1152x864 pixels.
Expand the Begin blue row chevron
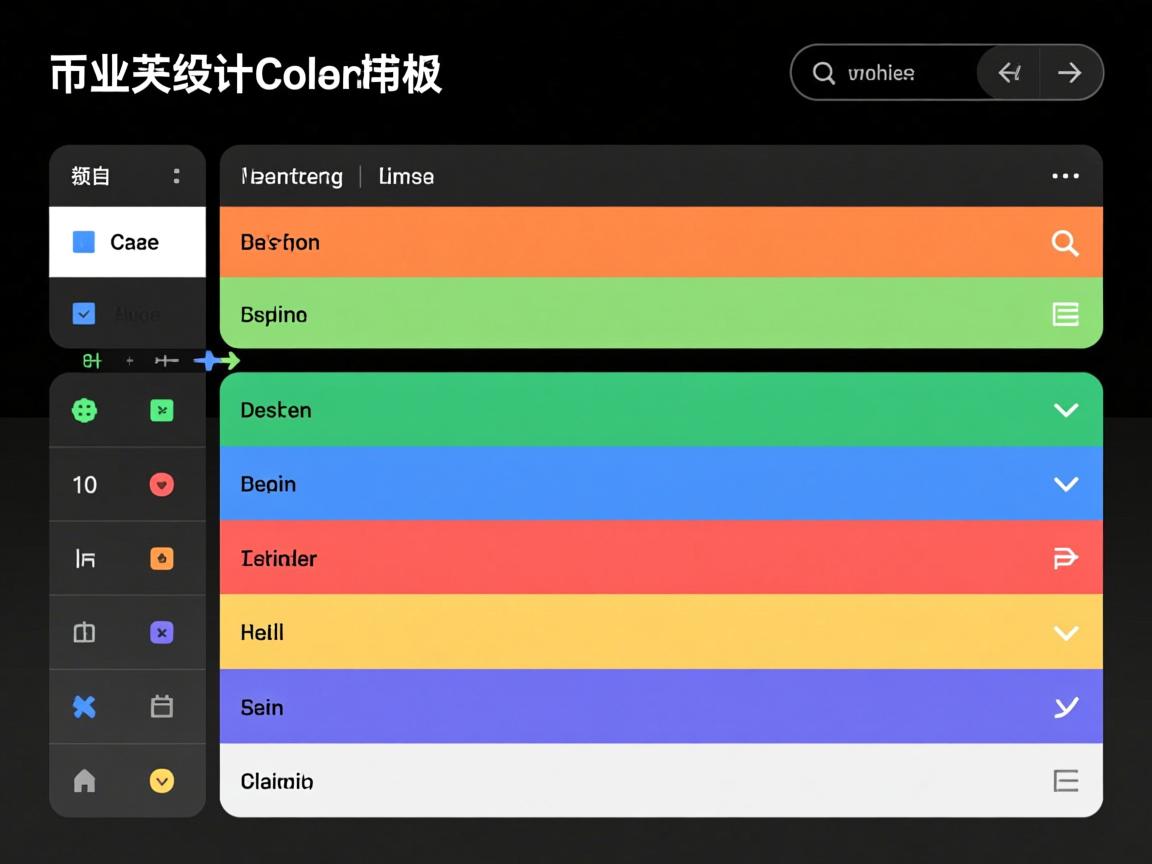1065,484
